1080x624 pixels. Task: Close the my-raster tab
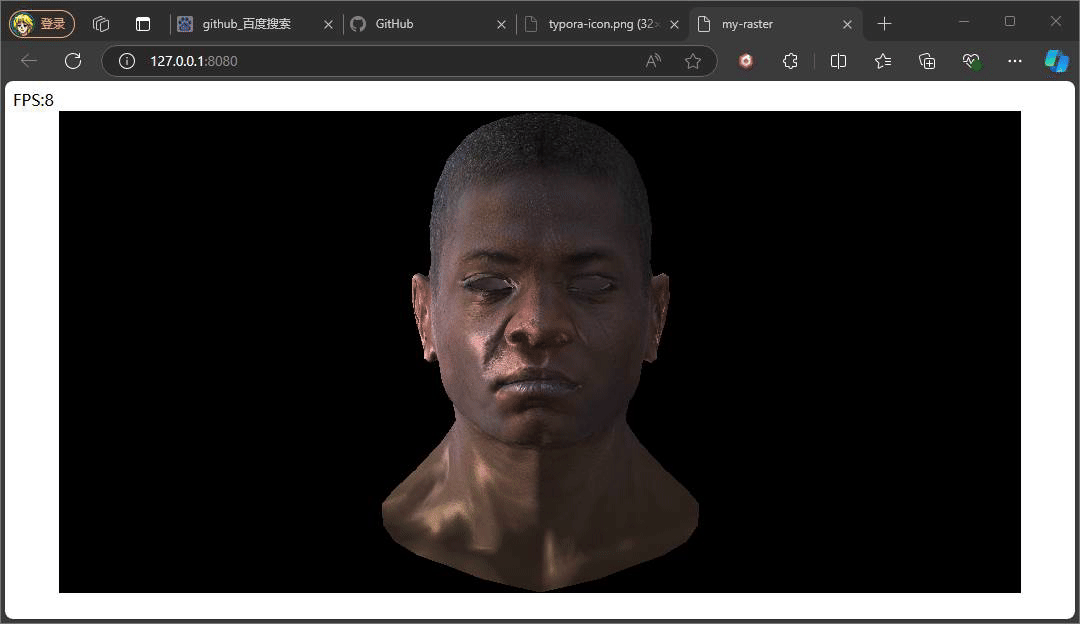tap(847, 24)
